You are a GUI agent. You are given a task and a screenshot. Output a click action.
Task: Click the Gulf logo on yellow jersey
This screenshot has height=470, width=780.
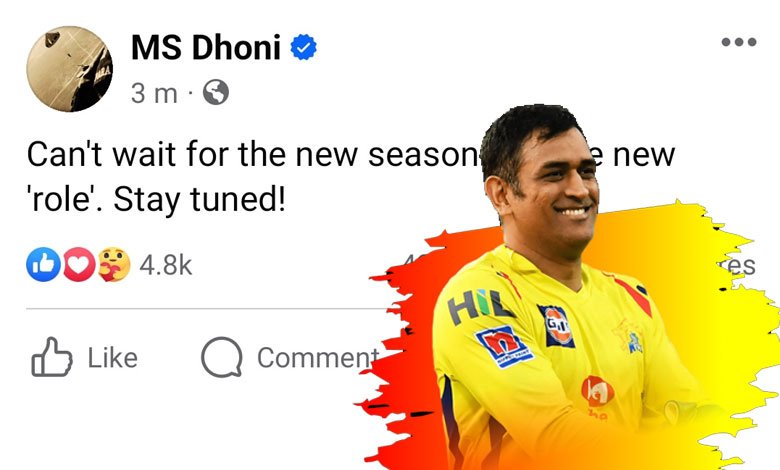(557, 326)
